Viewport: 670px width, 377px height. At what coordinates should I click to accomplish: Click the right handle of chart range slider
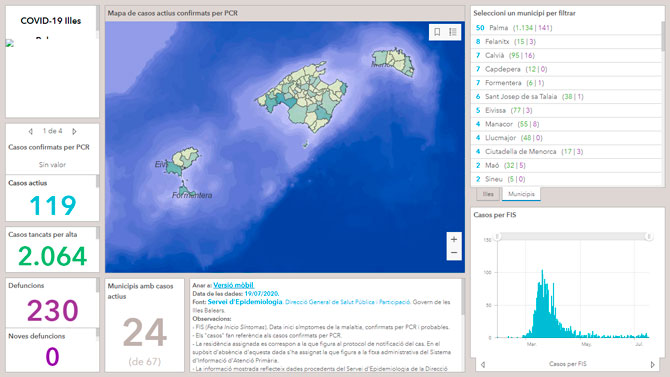pos(649,236)
